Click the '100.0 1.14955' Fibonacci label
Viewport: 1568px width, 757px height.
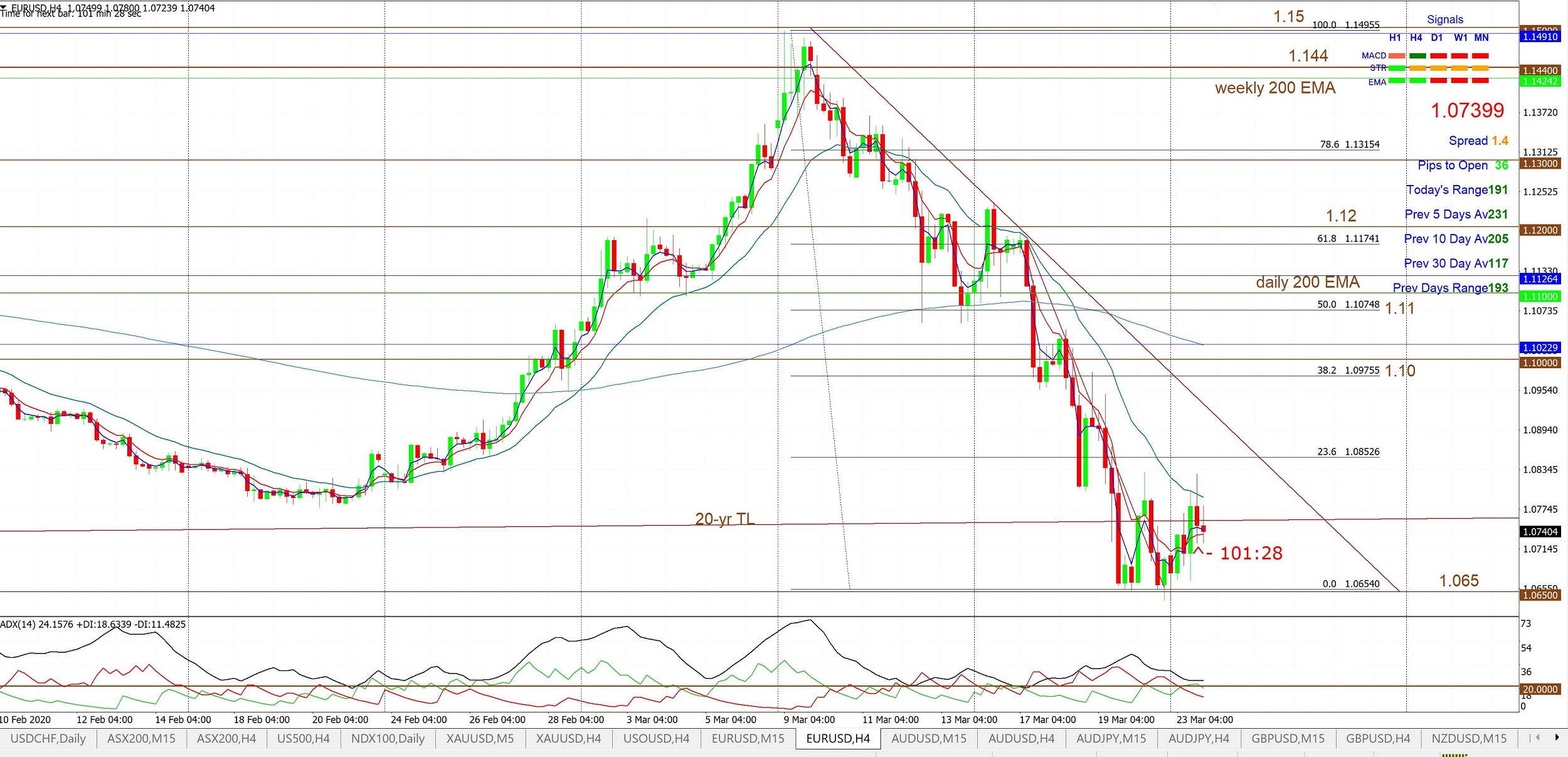1346,25
